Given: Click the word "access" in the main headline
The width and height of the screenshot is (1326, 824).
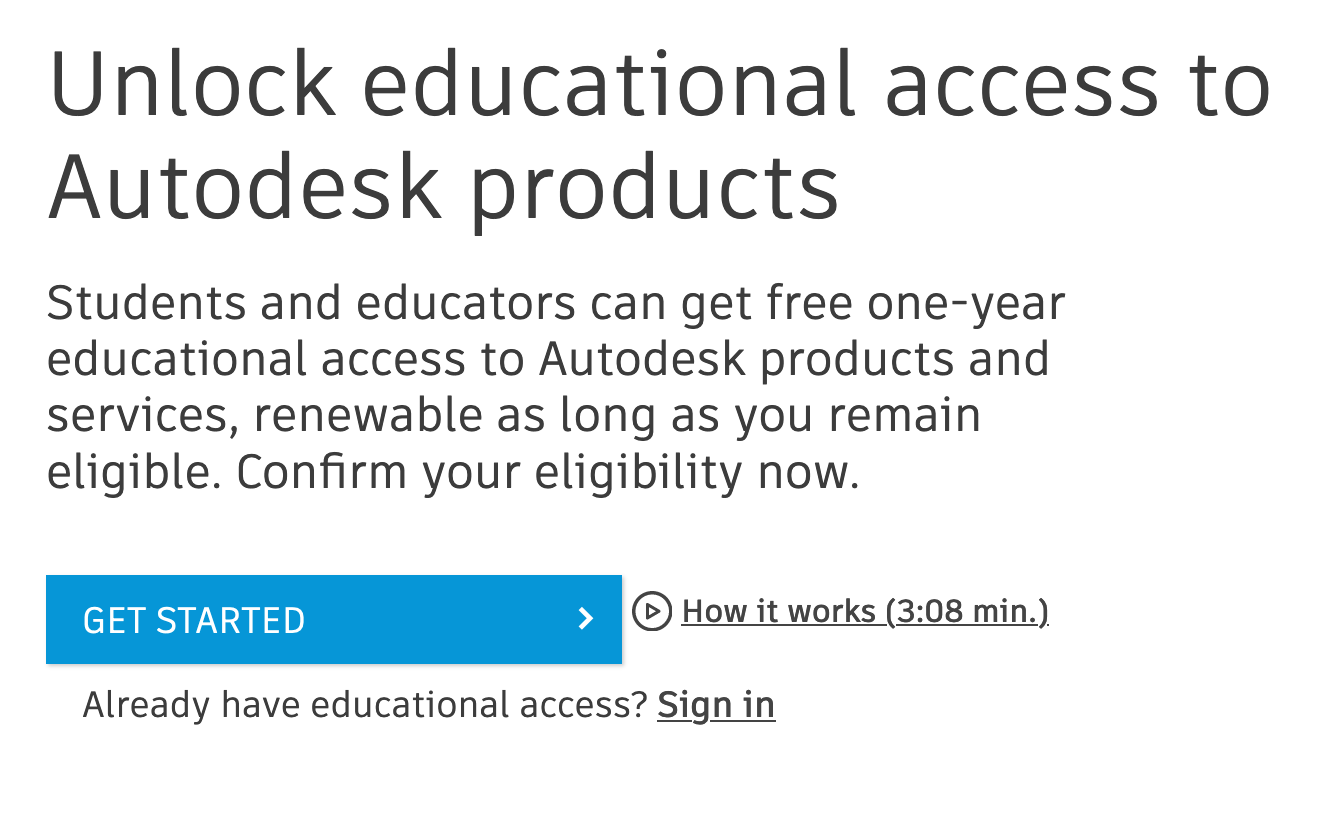Looking at the screenshot, I should pos(1021,85).
